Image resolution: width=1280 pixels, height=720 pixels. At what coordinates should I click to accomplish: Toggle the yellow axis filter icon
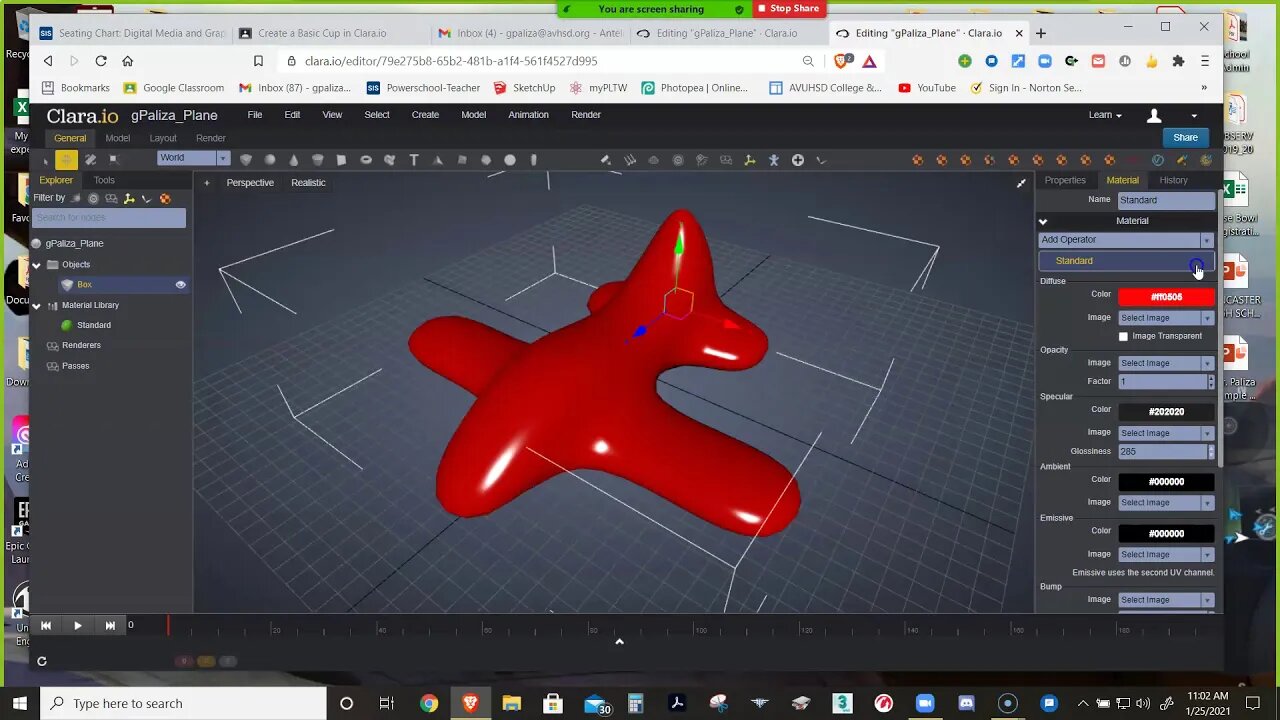(x=129, y=198)
